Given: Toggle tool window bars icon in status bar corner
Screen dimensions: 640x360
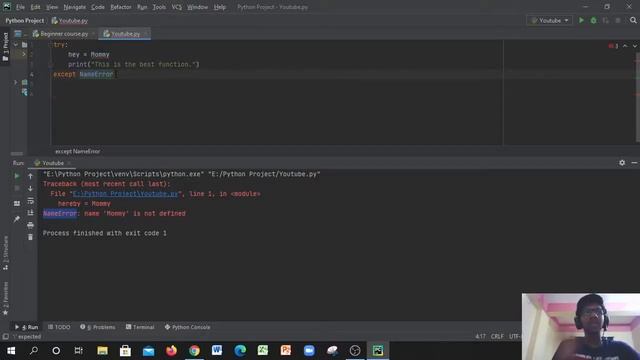Looking at the screenshot, I should tap(5, 337).
